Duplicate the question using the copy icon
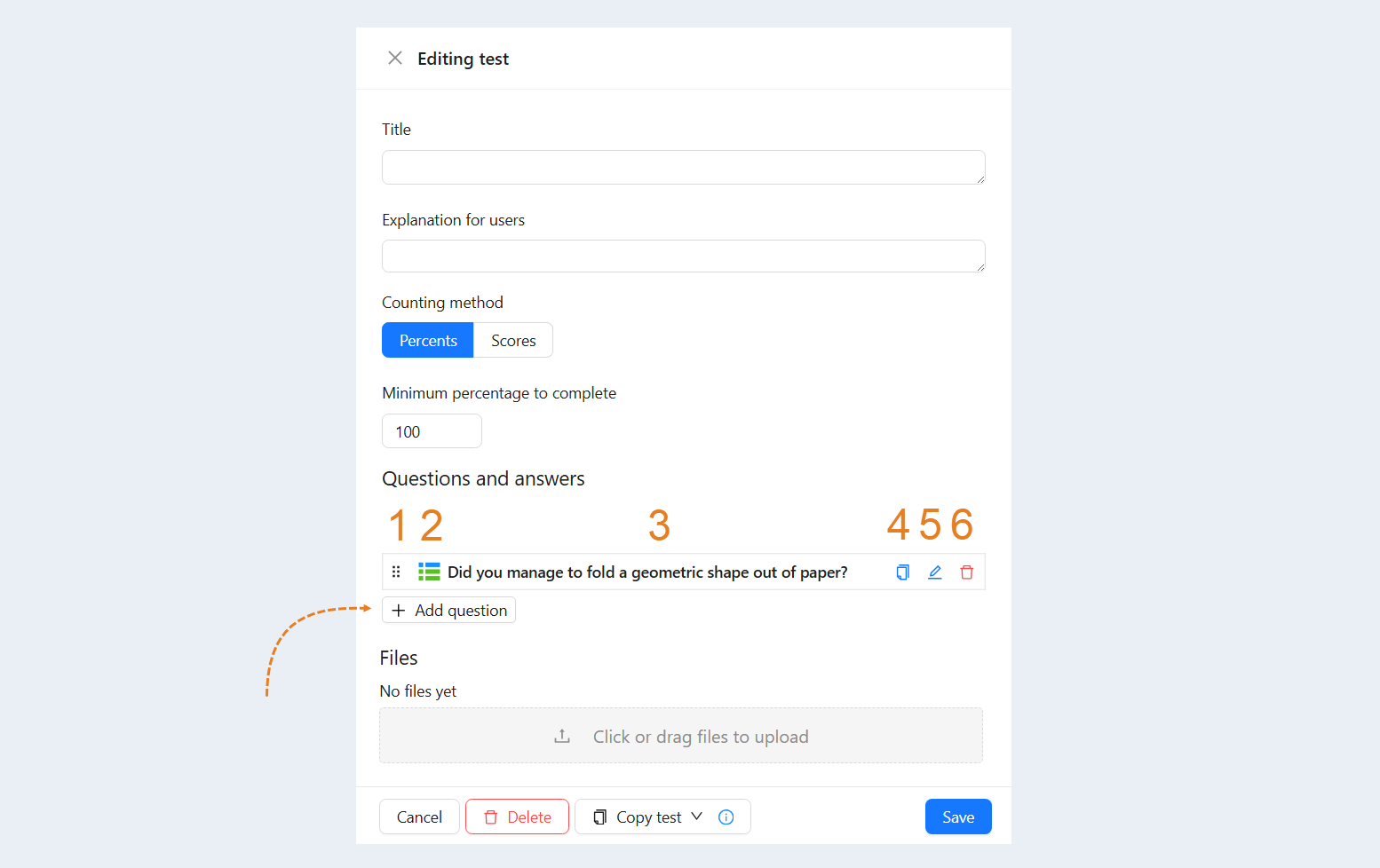 902,572
